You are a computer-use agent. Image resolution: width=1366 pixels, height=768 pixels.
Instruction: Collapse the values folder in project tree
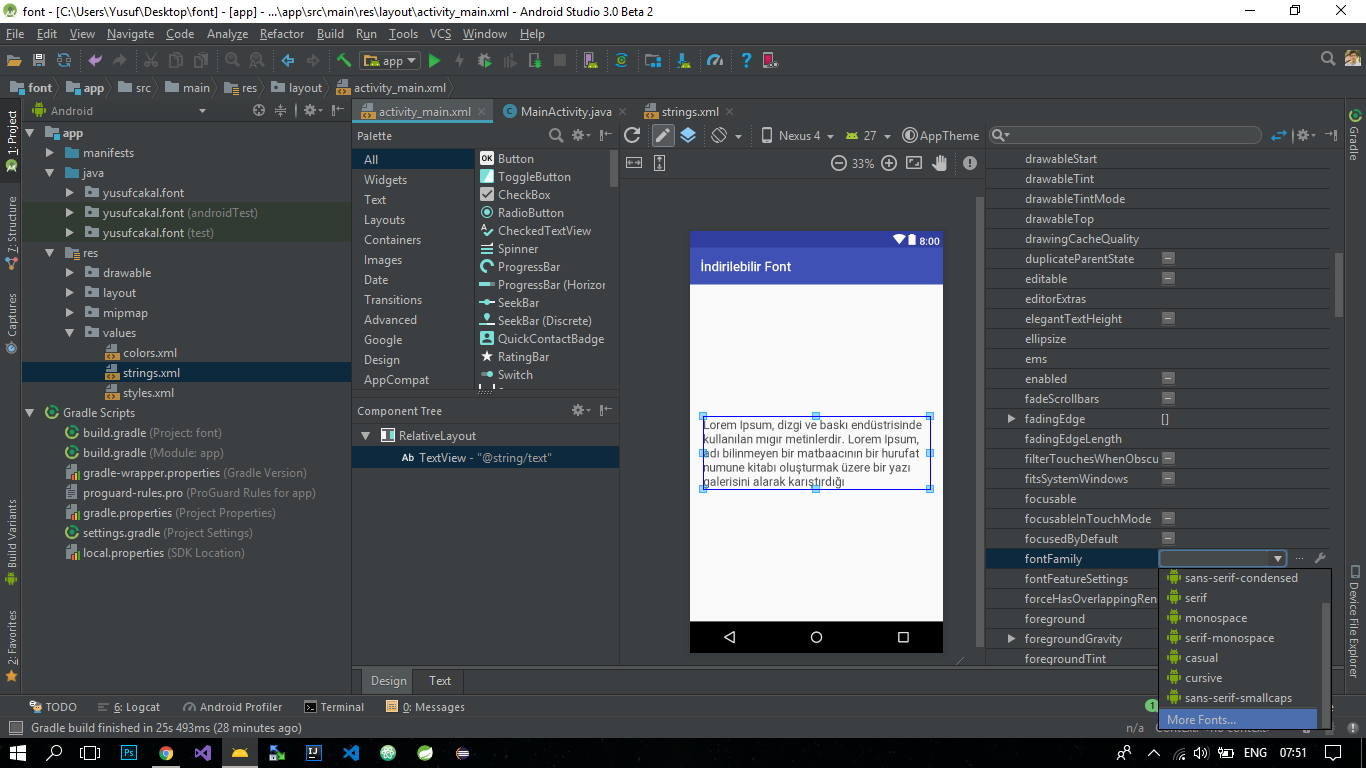pos(69,333)
